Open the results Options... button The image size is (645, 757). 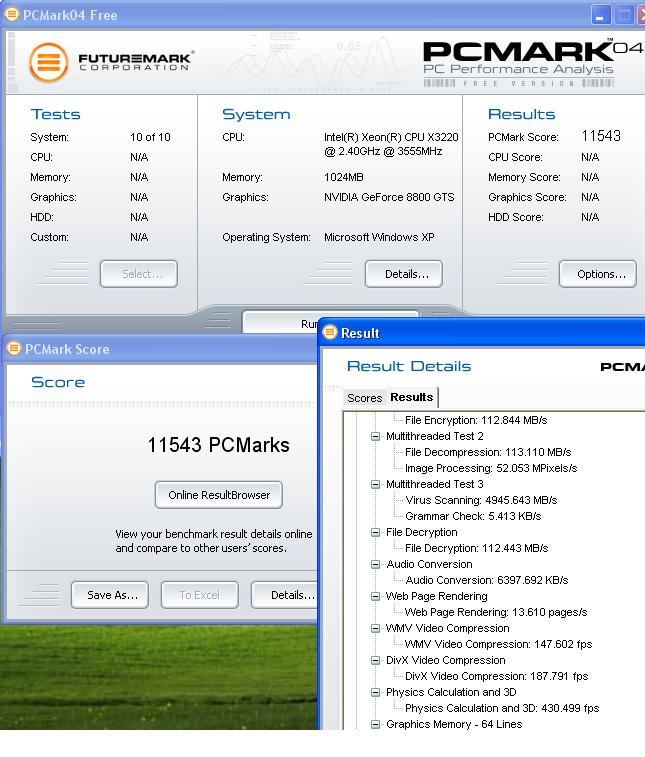[x=598, y=274]
